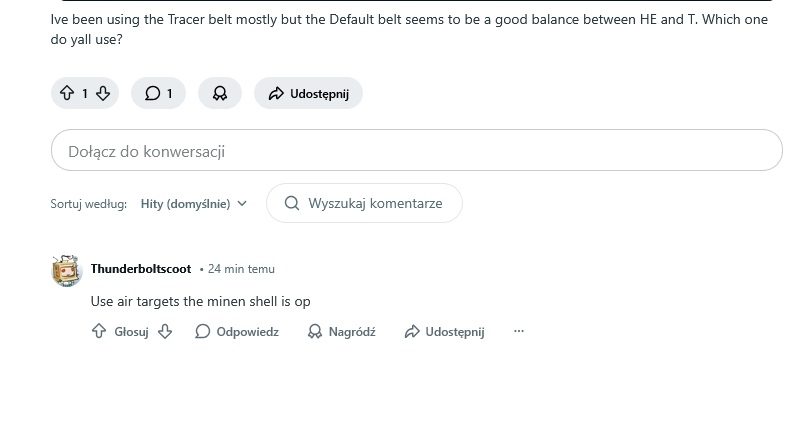Click the 24 min temu timestamp

tap(241, 269)
